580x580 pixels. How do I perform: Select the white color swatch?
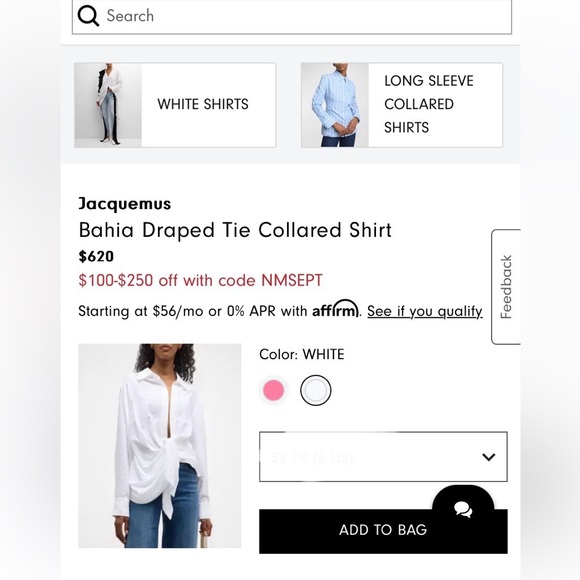(x=316, y=390)
